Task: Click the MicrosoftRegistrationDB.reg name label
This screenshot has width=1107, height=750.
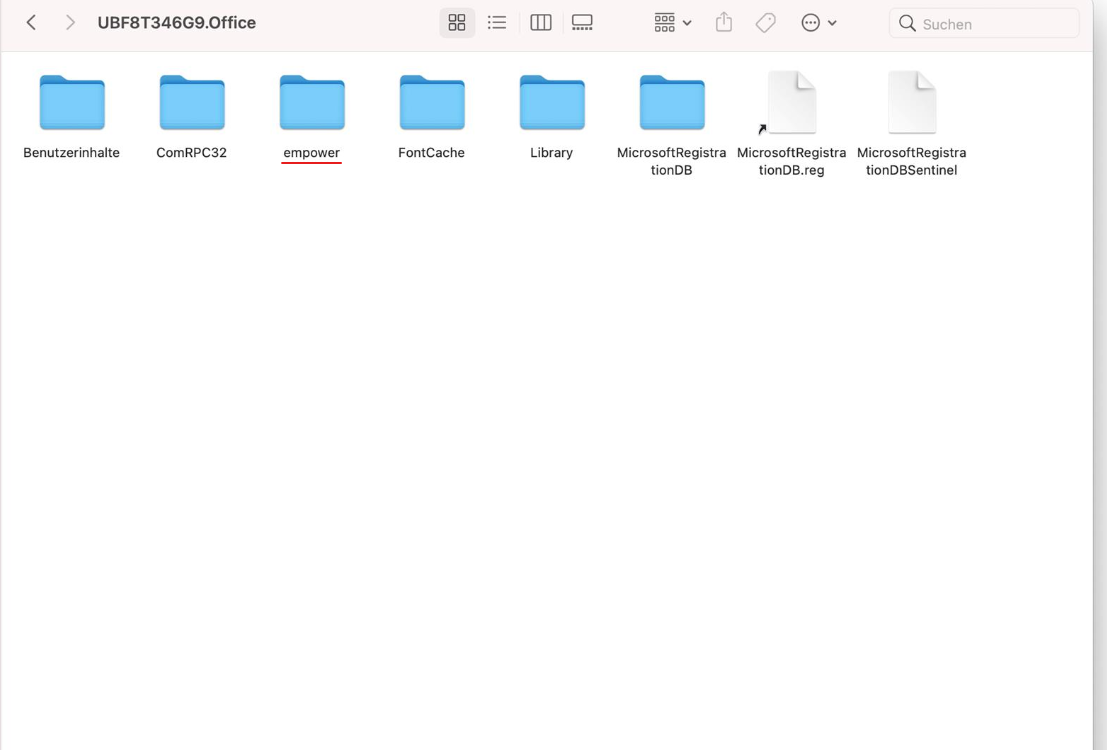Action: coord(791,161)
